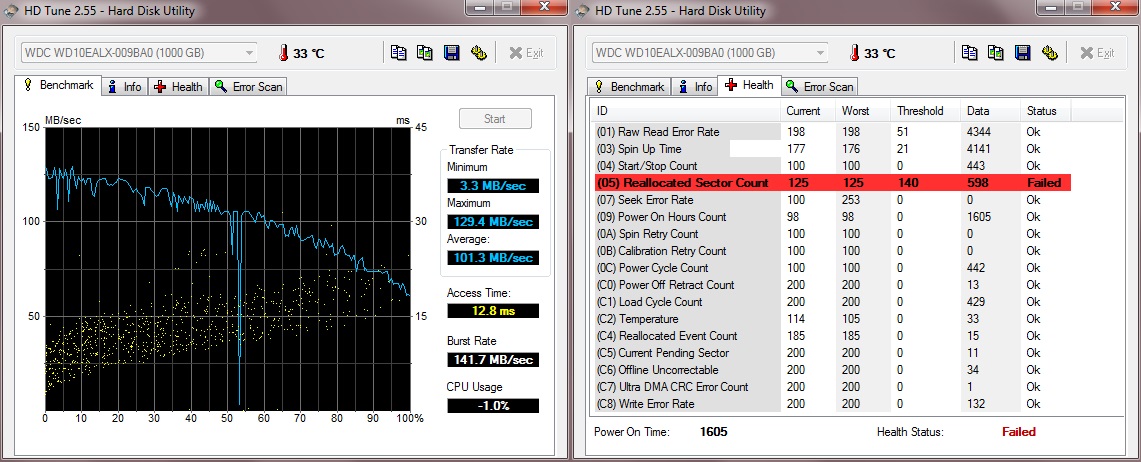
Task: Sort by Worst column header
Action: pyautogui.click(x=864, y=111)
